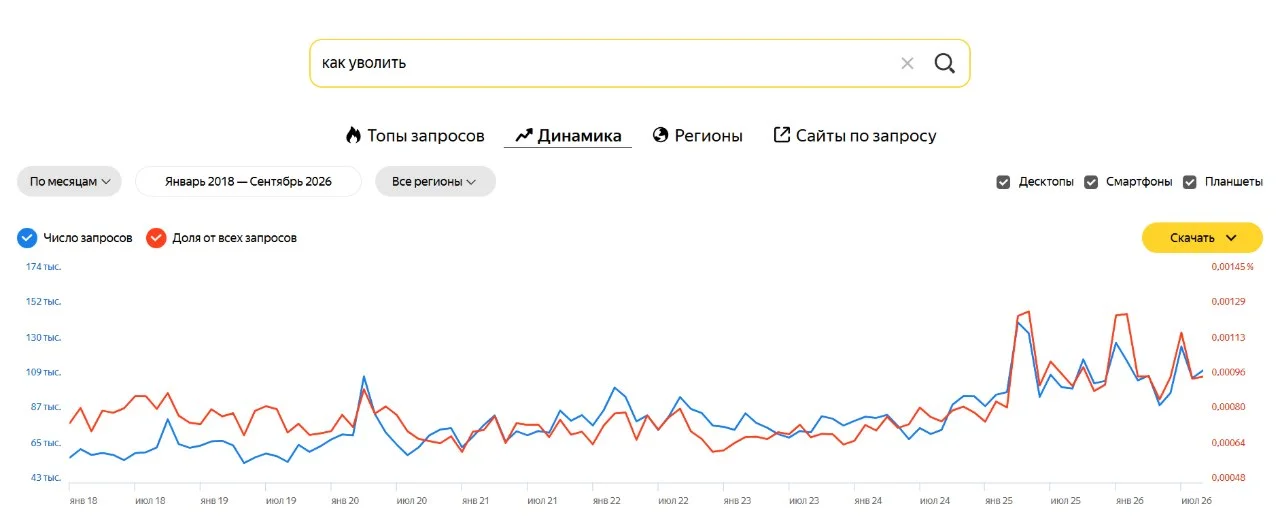Open the Сайты по запросу tab
The image size is (1280, 523).
click(855, 135)
